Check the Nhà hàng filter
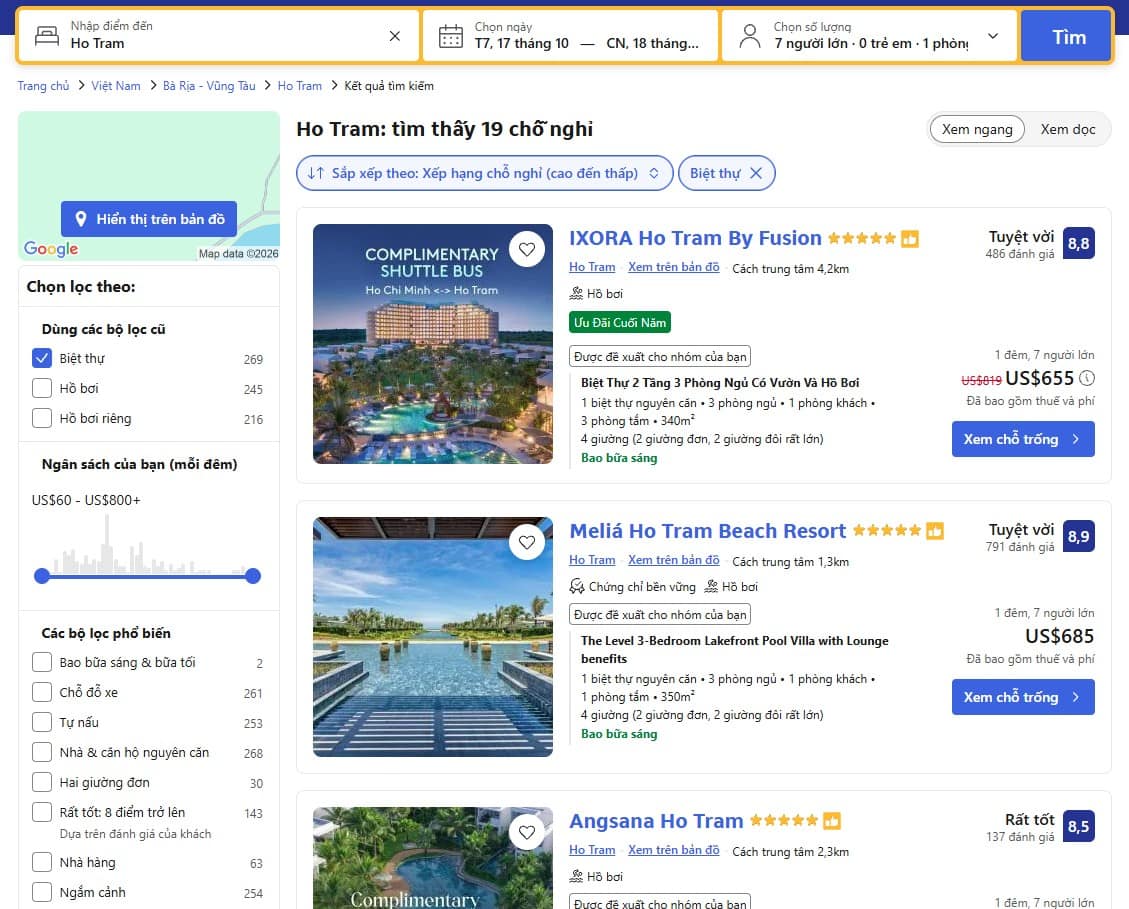Viewport: 1129px width, 909px height. (x=42, y=862)
